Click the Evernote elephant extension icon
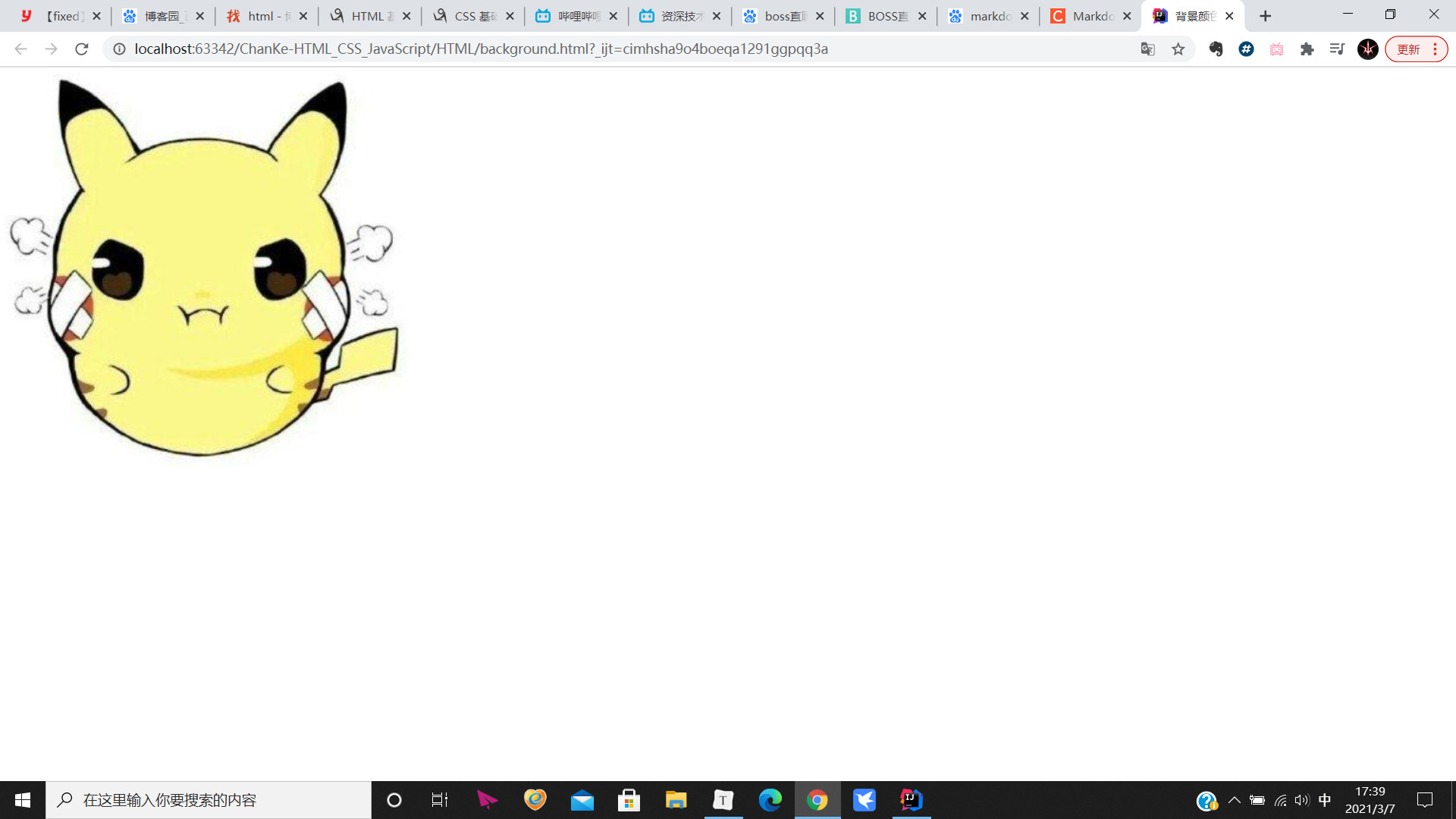Viewport: 1456px width, 819px height. click(1216, 49)
